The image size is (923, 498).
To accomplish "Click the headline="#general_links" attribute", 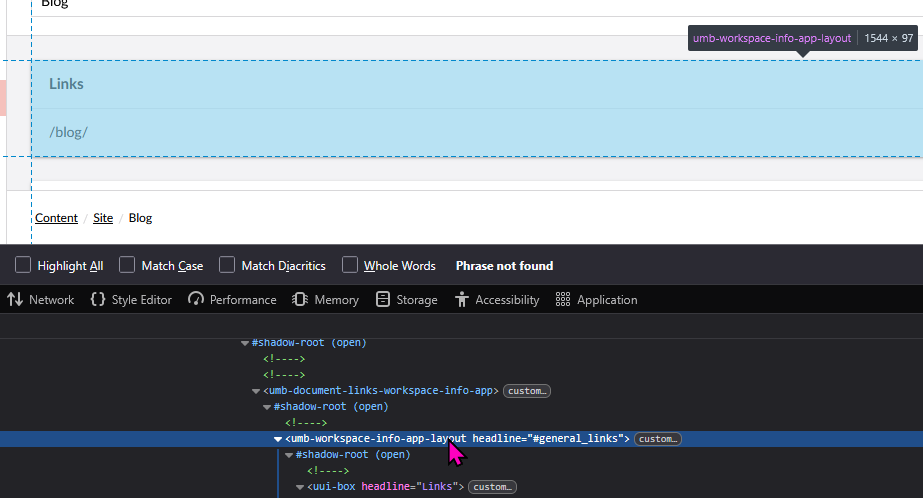I will 547,439.
